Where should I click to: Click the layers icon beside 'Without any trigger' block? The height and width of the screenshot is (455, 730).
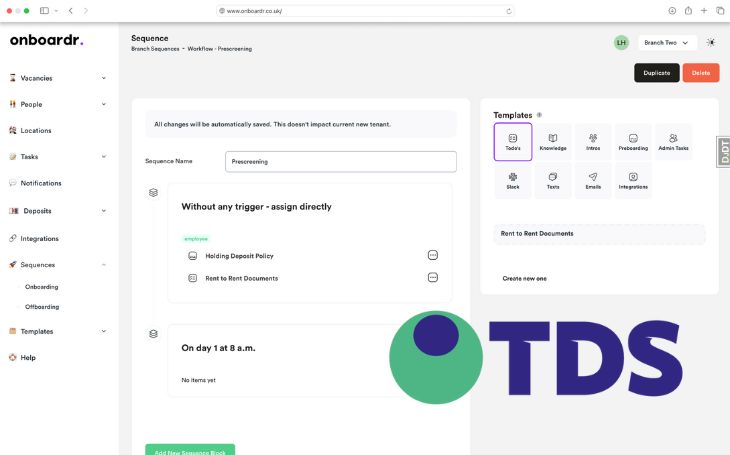153,192
